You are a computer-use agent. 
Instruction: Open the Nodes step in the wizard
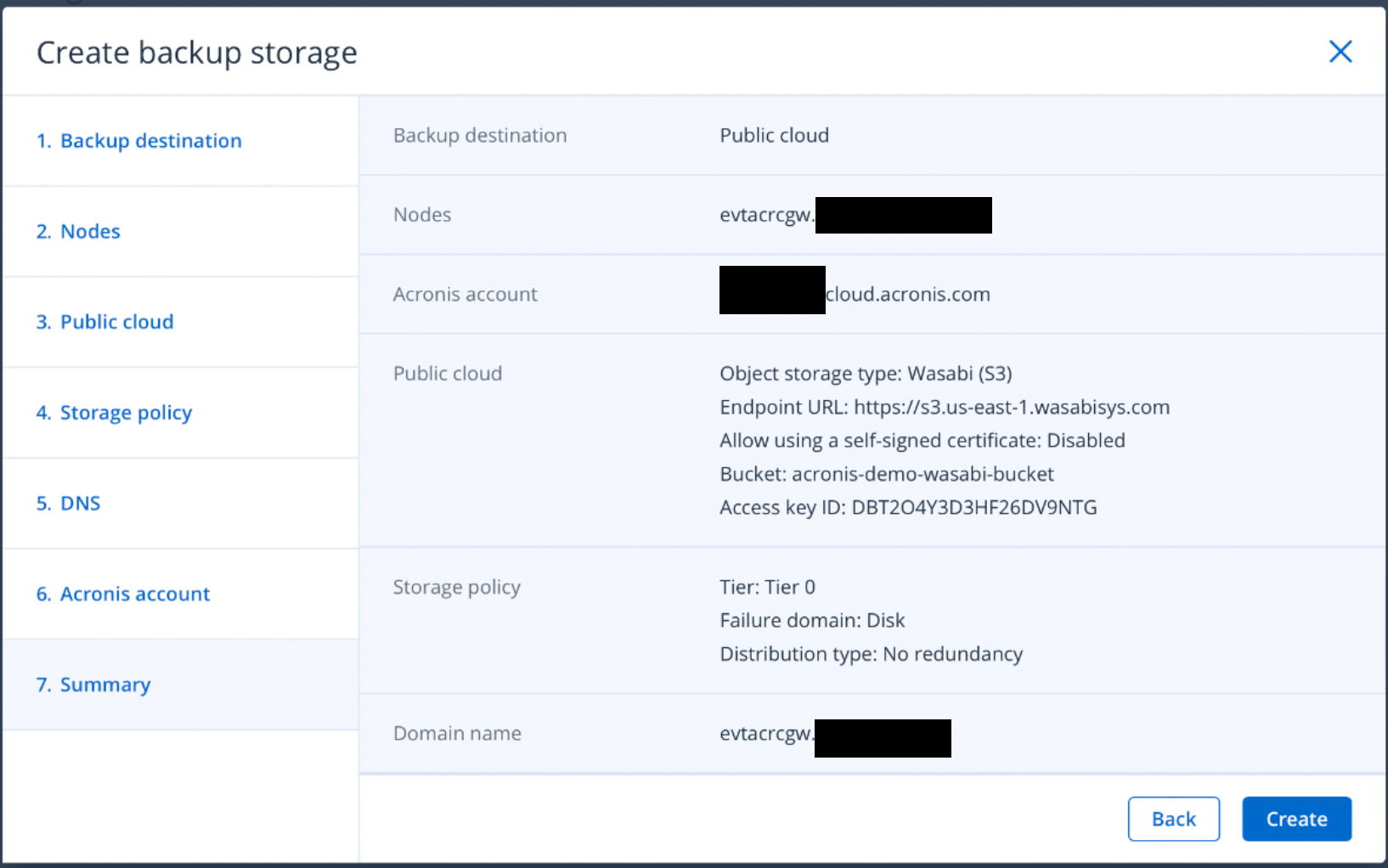click(x=78, y=232)
